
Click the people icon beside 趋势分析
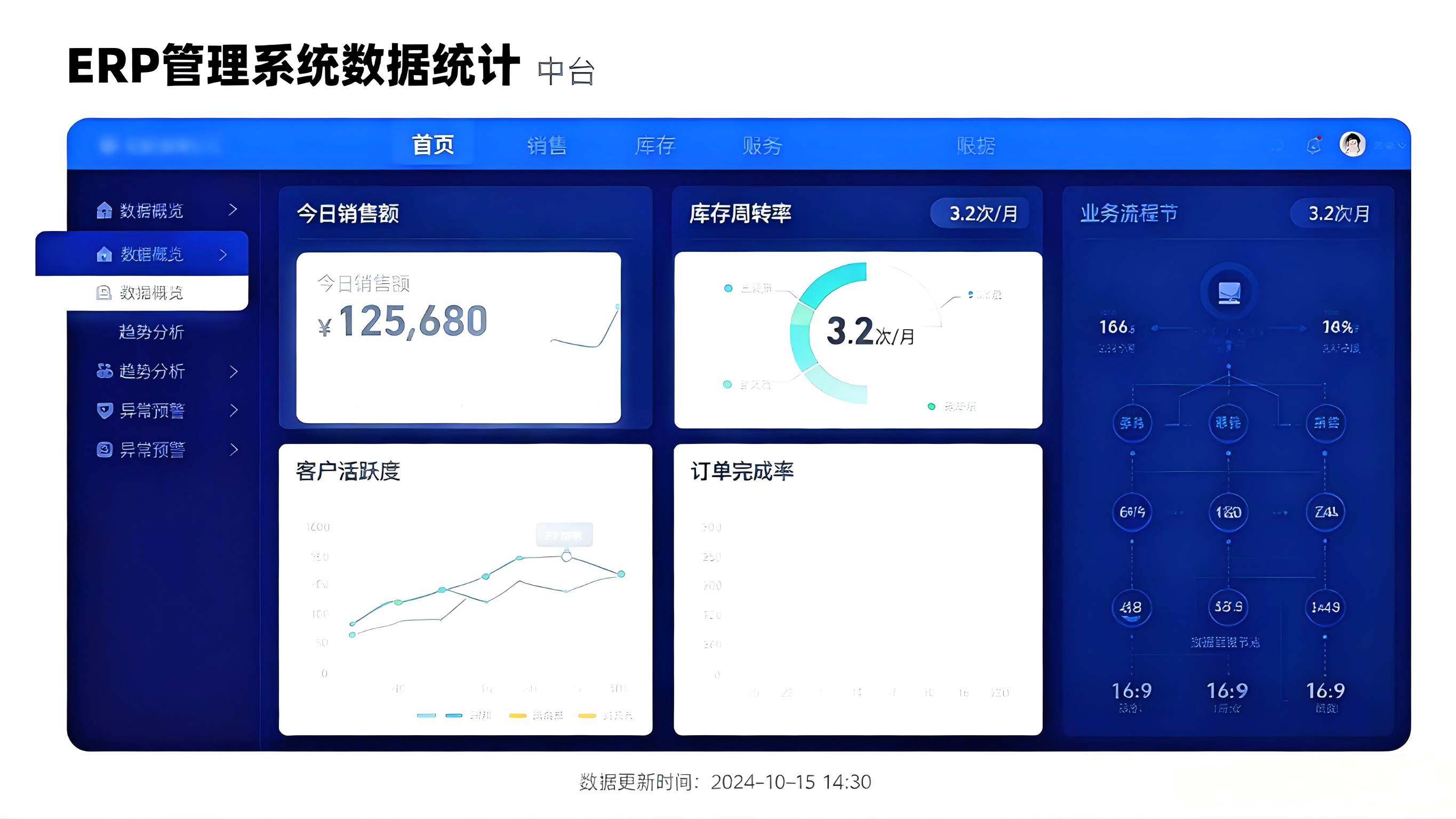[x=105, y=370]
